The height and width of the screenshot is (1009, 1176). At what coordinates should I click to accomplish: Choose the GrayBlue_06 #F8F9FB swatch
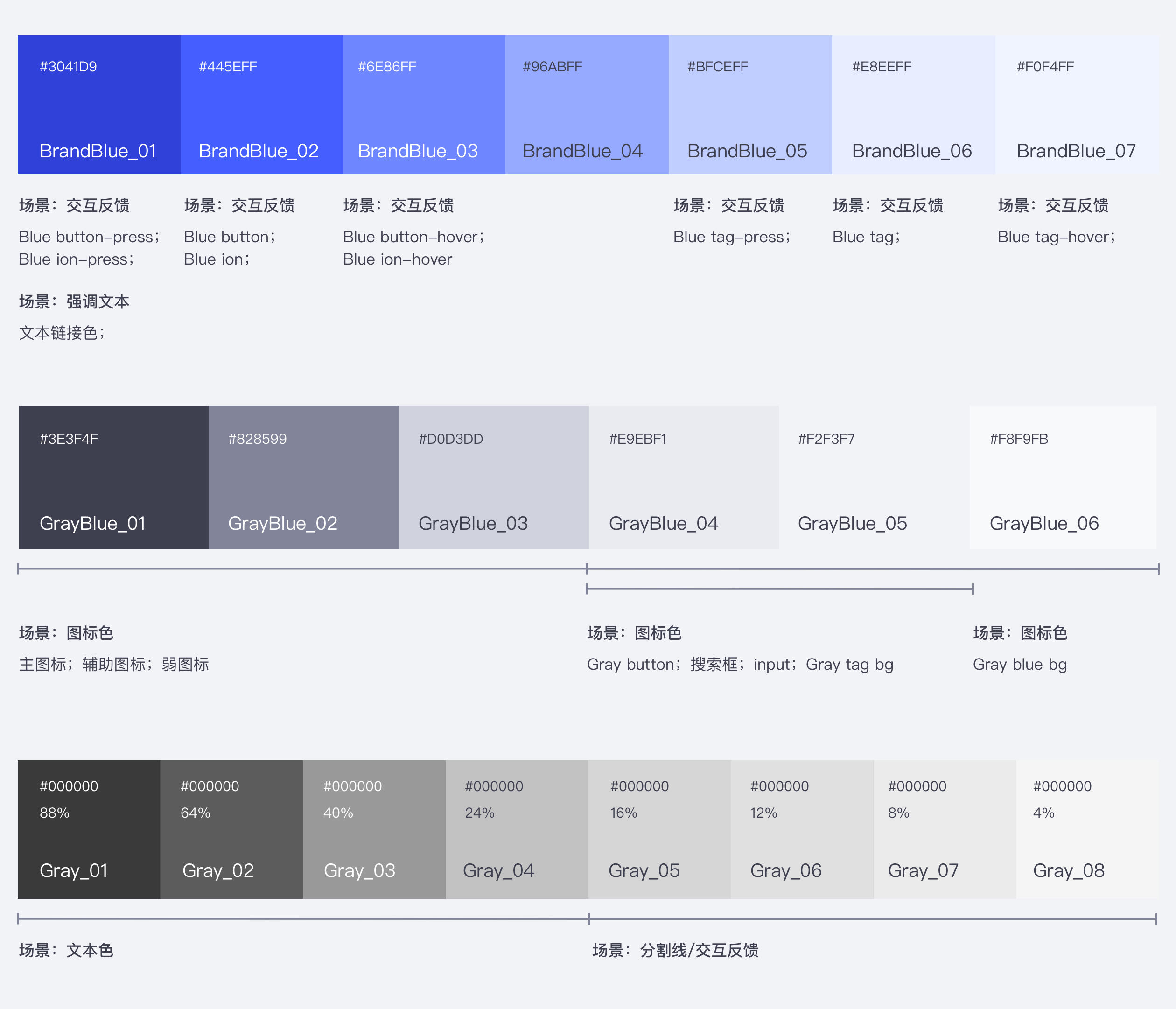point(1063,477)
